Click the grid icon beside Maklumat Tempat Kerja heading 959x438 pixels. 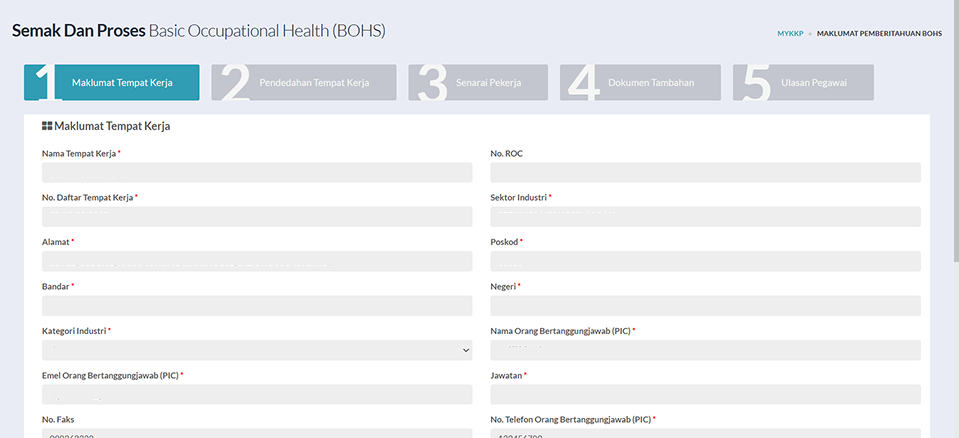point(46,127)
